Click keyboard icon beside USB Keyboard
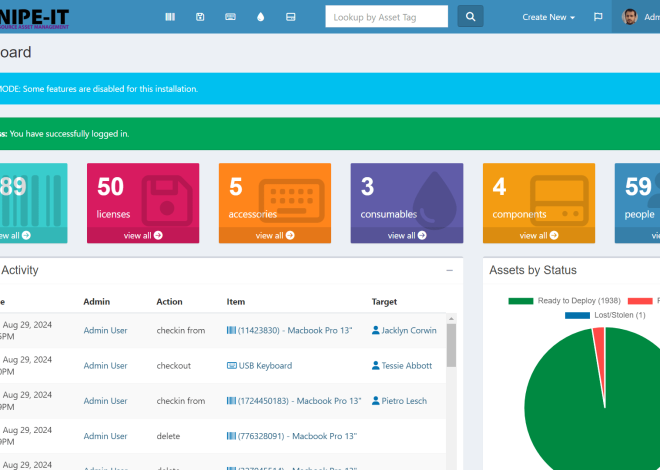 pyautogui.click(x=232, y=366)
